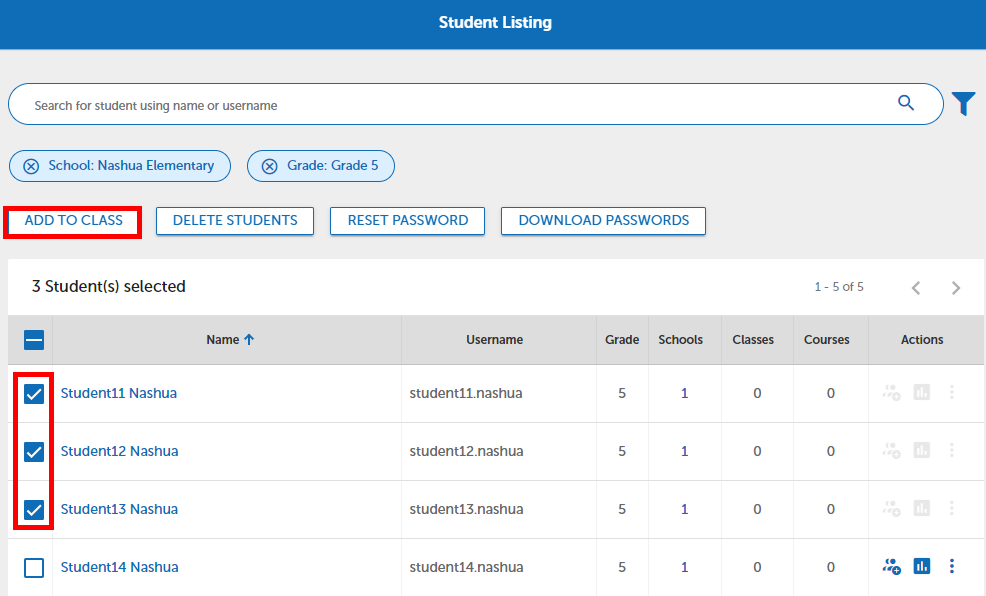Viewport: 986px width, 596px height.
Task: Toggle sort order on the Name column
Action: [229, 340]
